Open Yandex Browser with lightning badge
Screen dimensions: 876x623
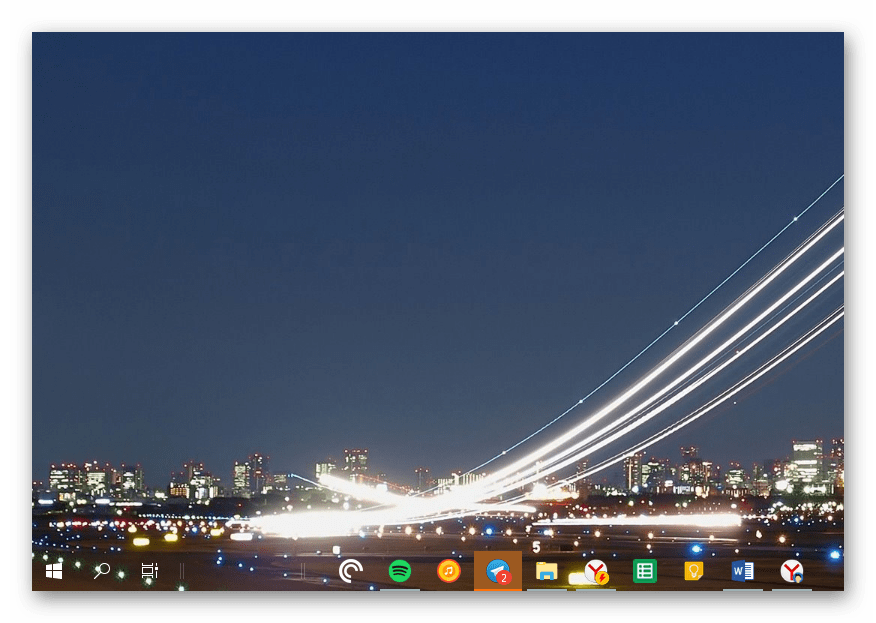click(x=596, y=571)
